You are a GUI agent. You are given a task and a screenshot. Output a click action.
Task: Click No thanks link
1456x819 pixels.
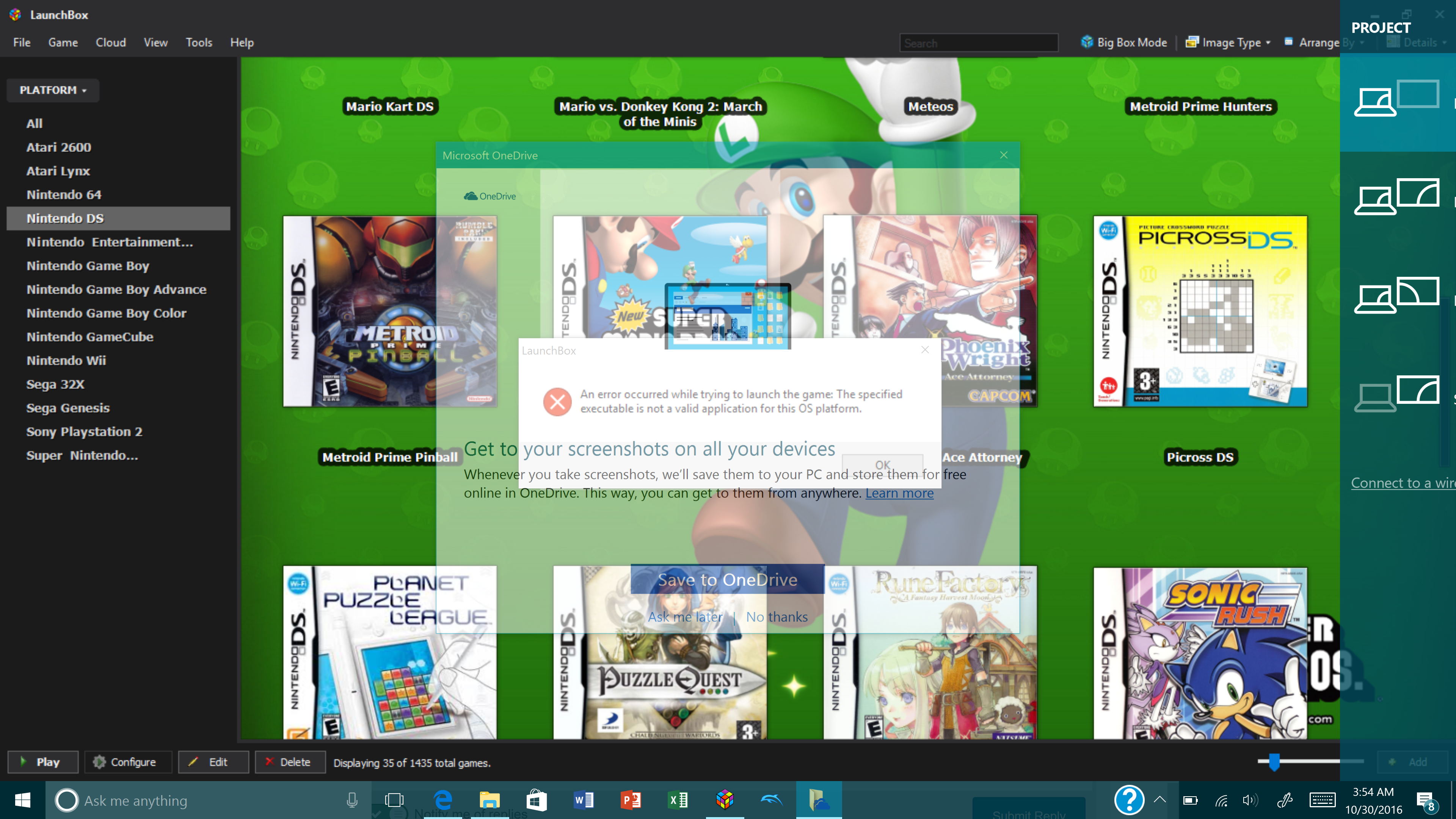click(777, 617)
